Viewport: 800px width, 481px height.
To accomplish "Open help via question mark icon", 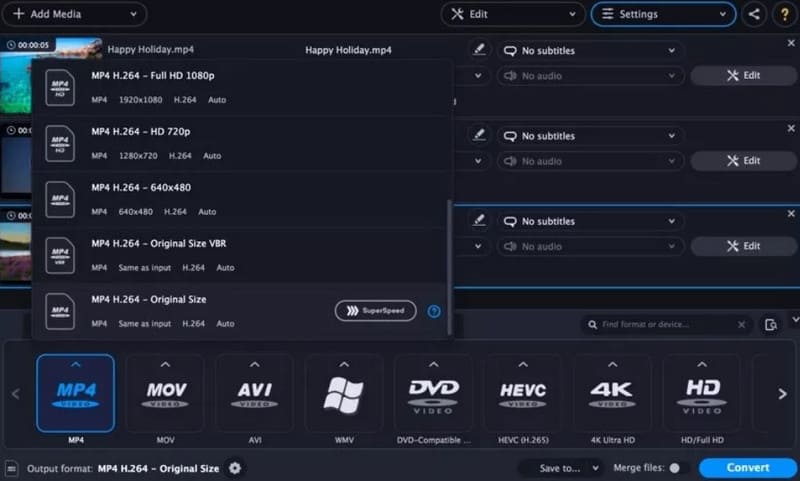I will (784, 14).
